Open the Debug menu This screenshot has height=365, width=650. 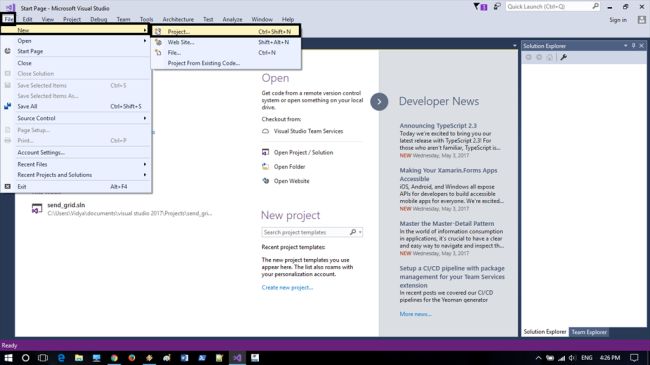point(99,19)
